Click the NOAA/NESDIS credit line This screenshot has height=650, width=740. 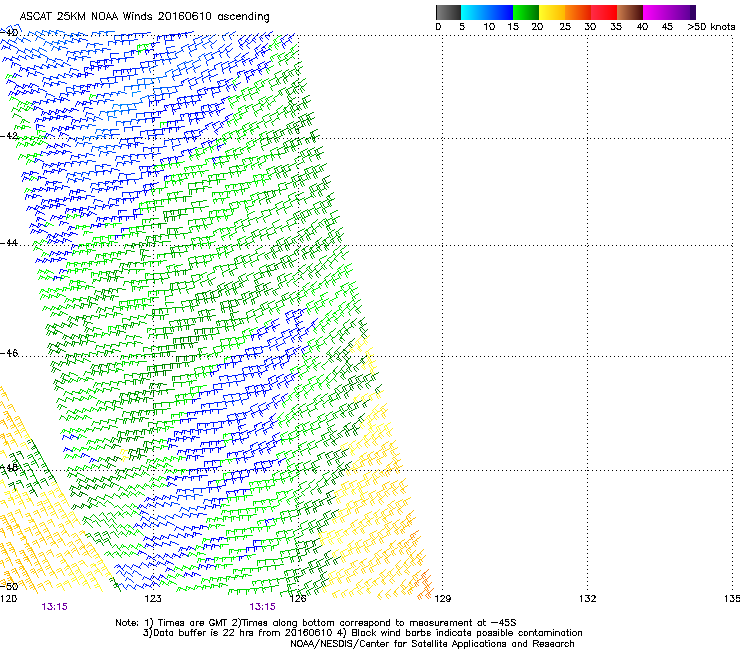[x=432, y=644]
